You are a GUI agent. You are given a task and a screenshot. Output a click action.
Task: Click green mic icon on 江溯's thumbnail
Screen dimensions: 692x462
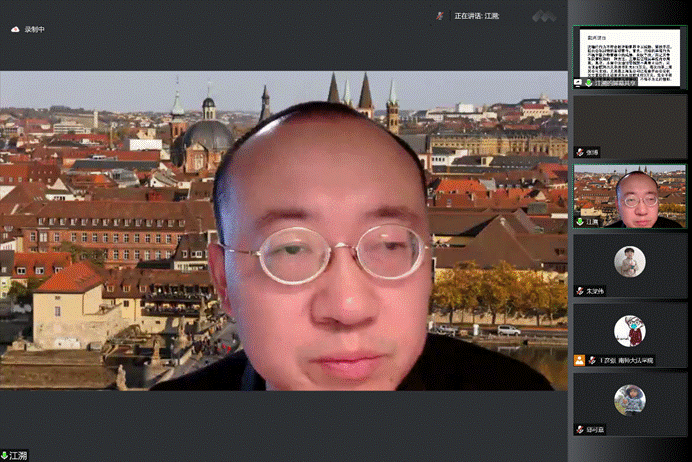point(580,221)
